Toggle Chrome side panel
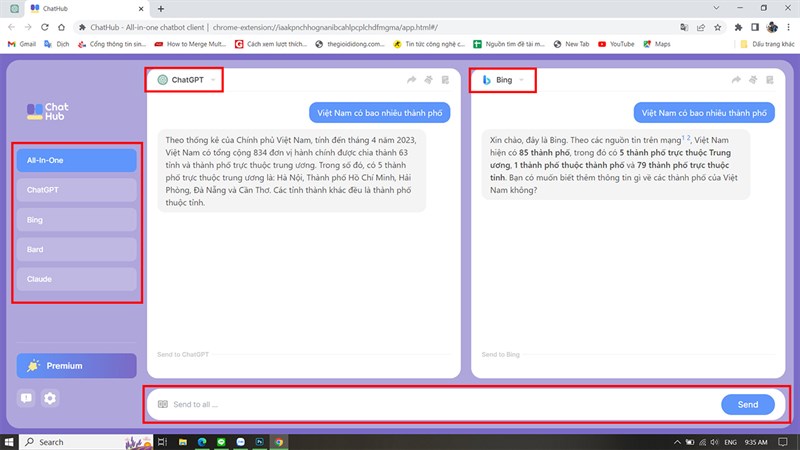The image size is (800, 450). click(755, 27)
